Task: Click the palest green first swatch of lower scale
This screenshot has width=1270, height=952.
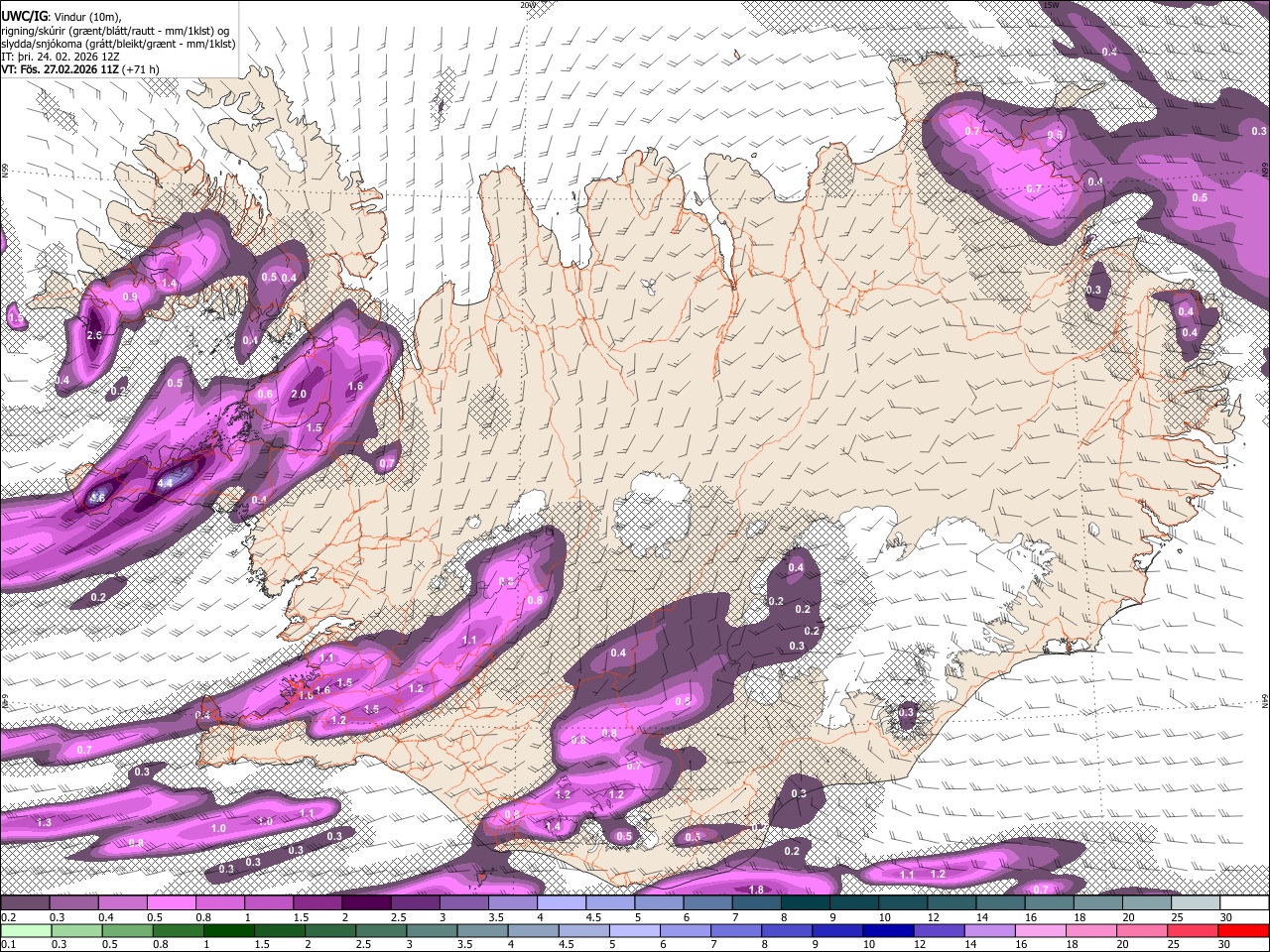Action: point(27,930)
